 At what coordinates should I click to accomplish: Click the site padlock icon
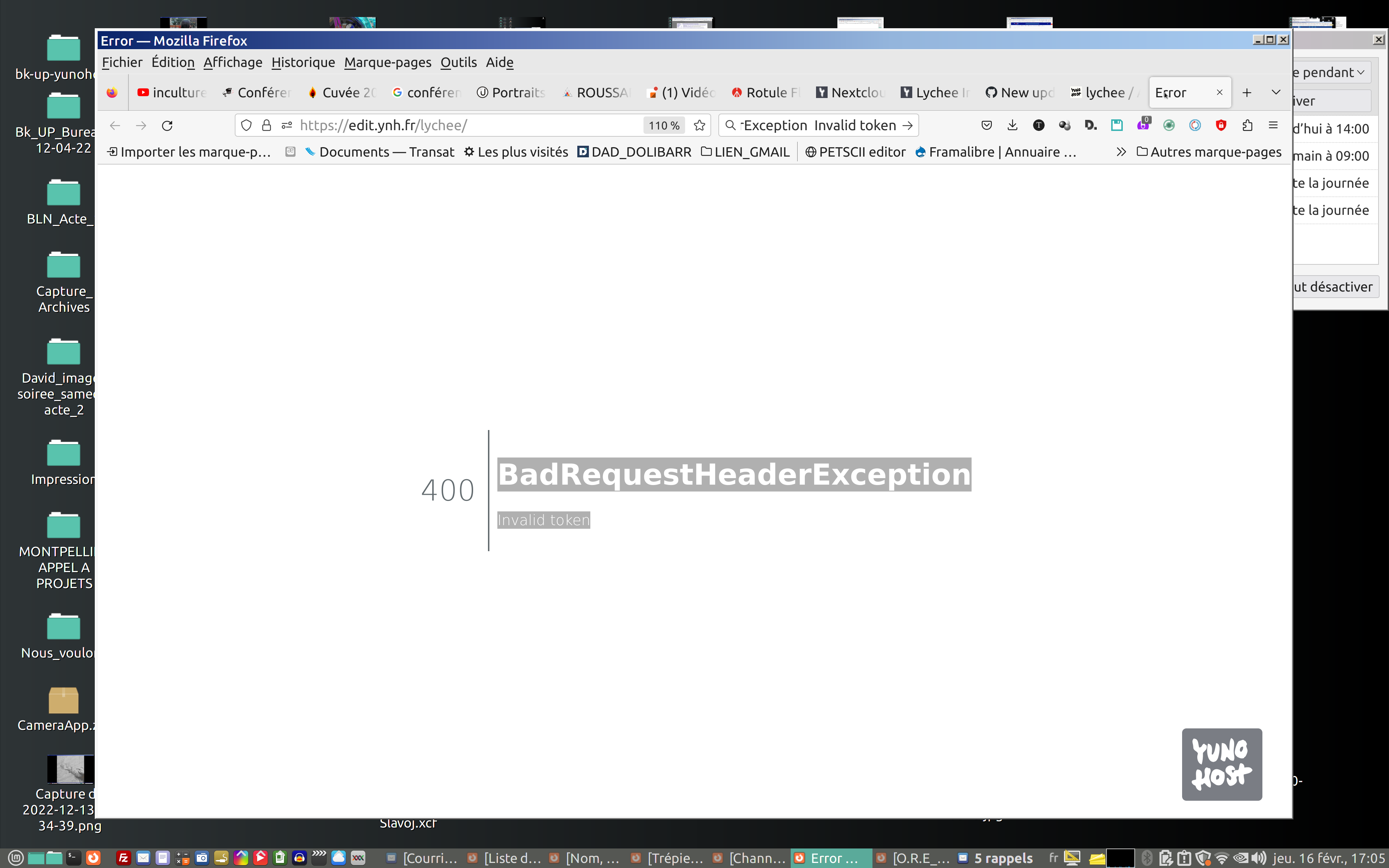pos(266,125)
